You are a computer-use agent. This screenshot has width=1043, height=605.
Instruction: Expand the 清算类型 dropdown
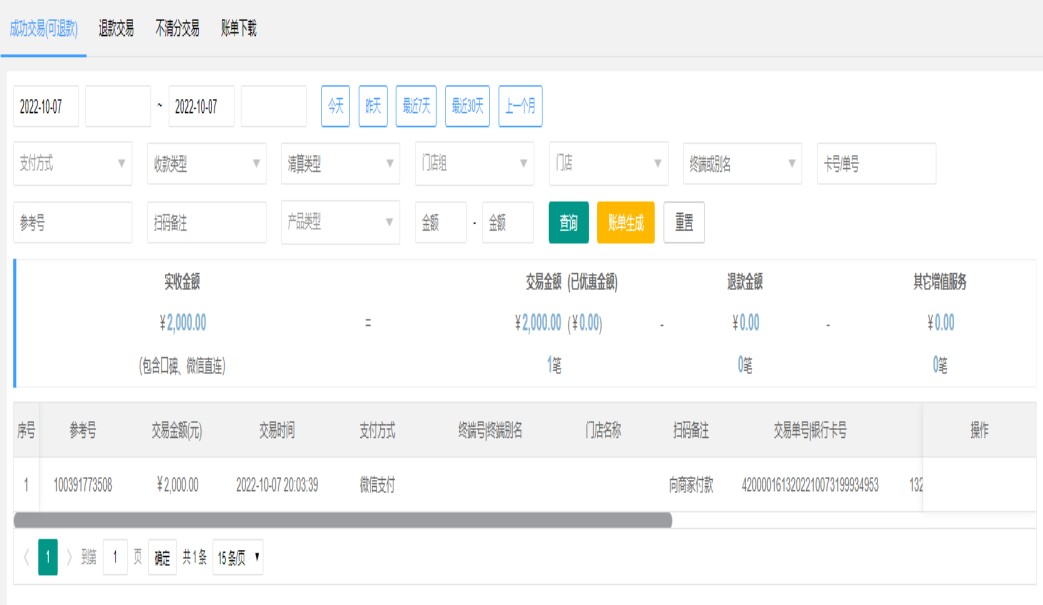click(x=340, y=164)
